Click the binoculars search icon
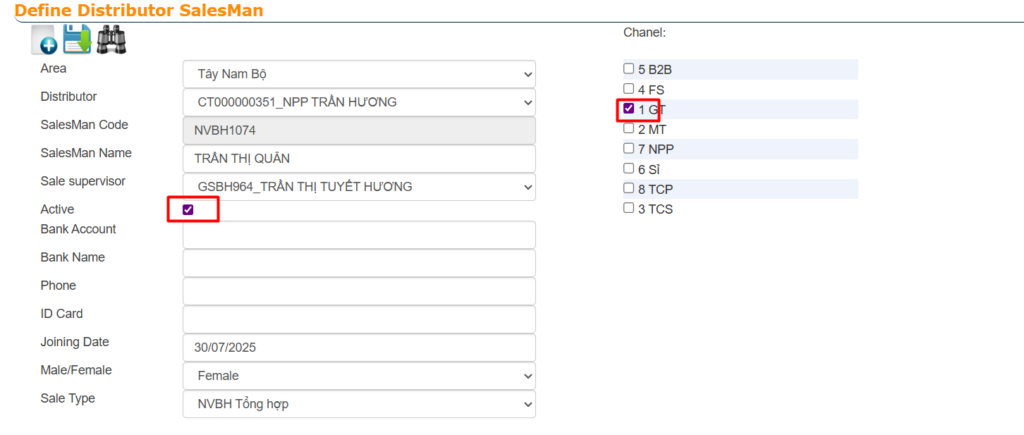The image size is (1024, 435). coord(111,40)
